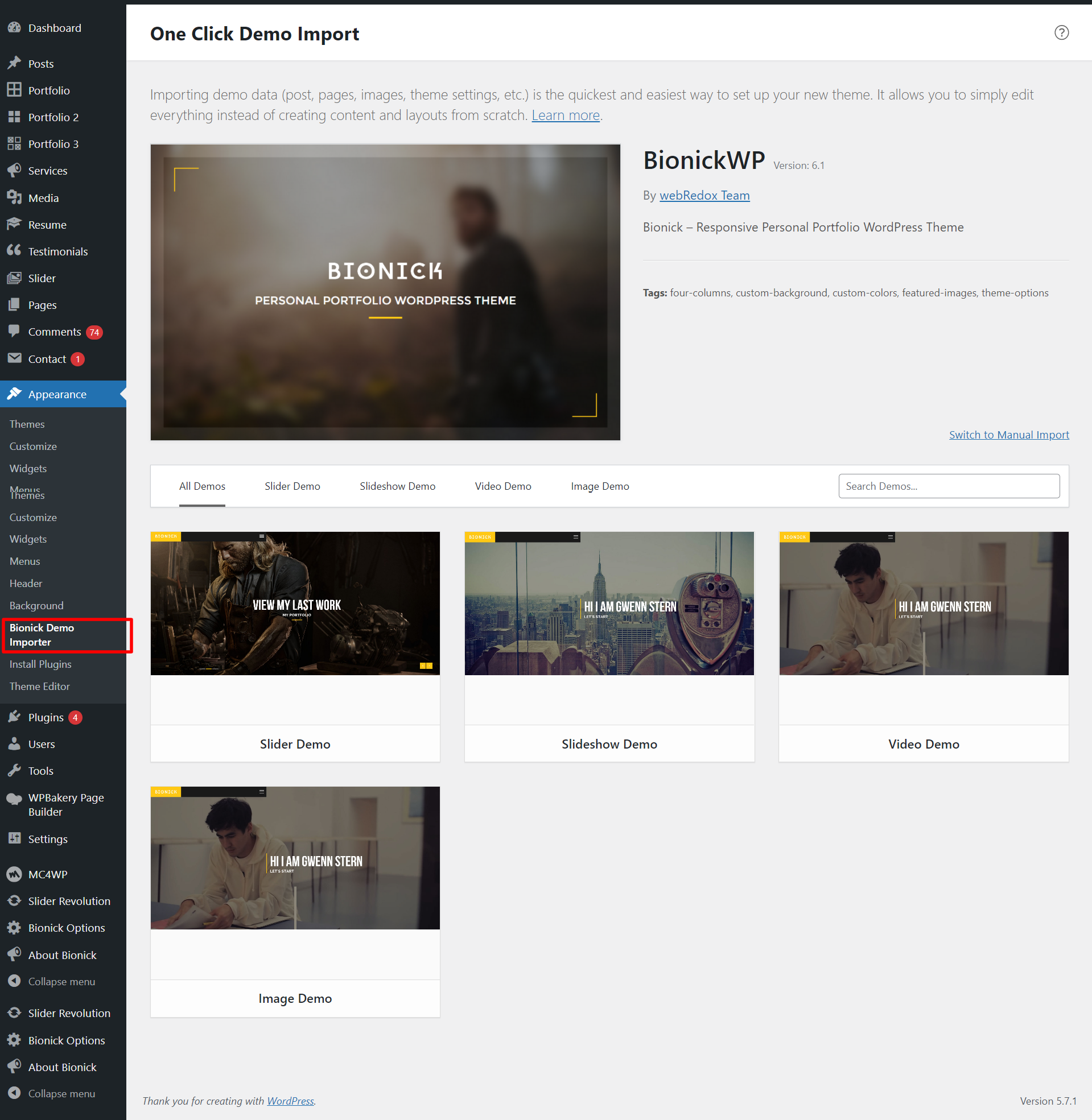Click the Services megaphone icon
1092x1120 pixels.
coord(14,170)
